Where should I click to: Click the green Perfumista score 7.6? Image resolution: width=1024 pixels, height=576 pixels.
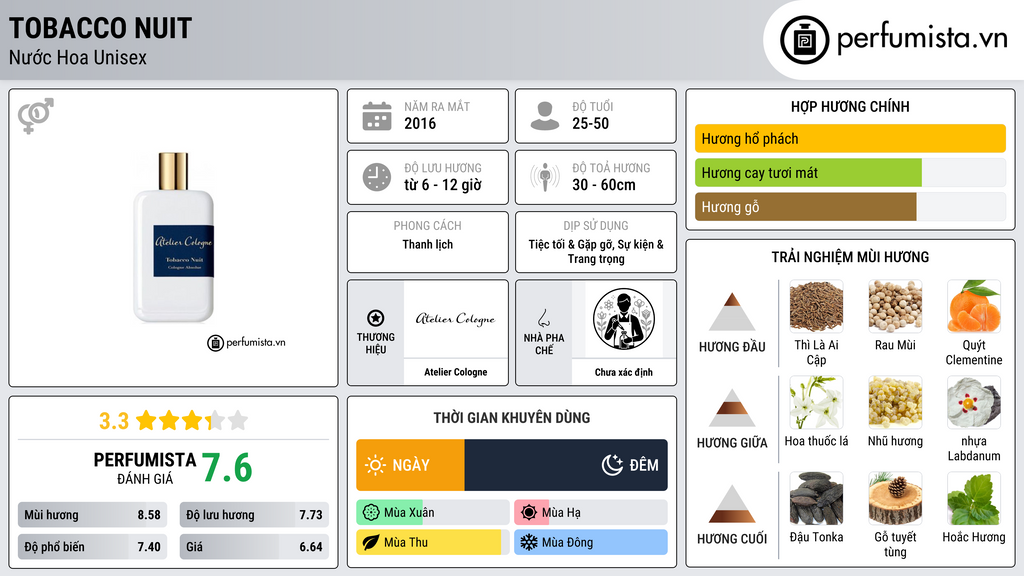click(x=227, y=468)
